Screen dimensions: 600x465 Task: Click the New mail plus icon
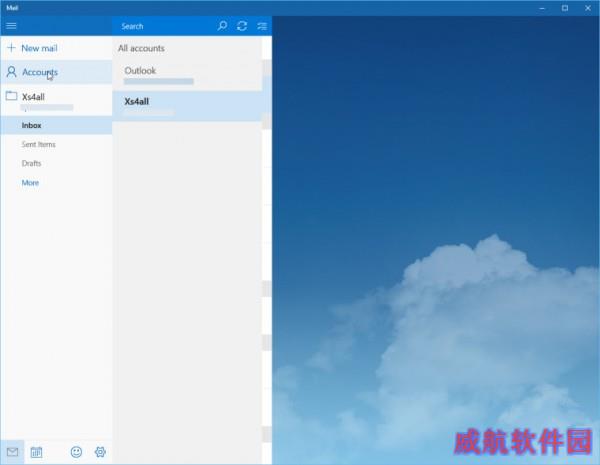(x=11, y=47)
